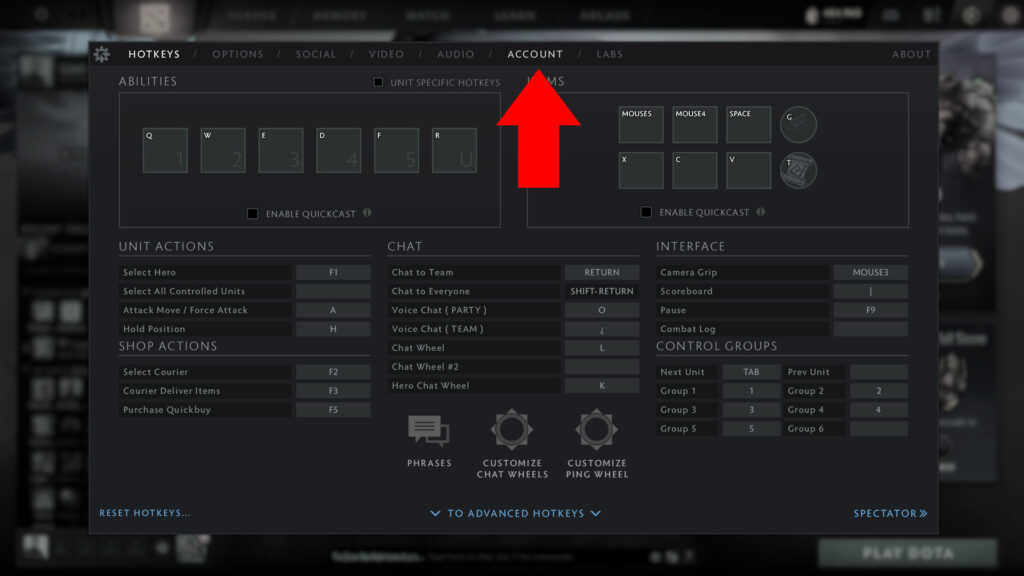1024x576 pixels.
Task: Click the round T item slot icon
Action: pyautogui.click(x=798, y=170)
